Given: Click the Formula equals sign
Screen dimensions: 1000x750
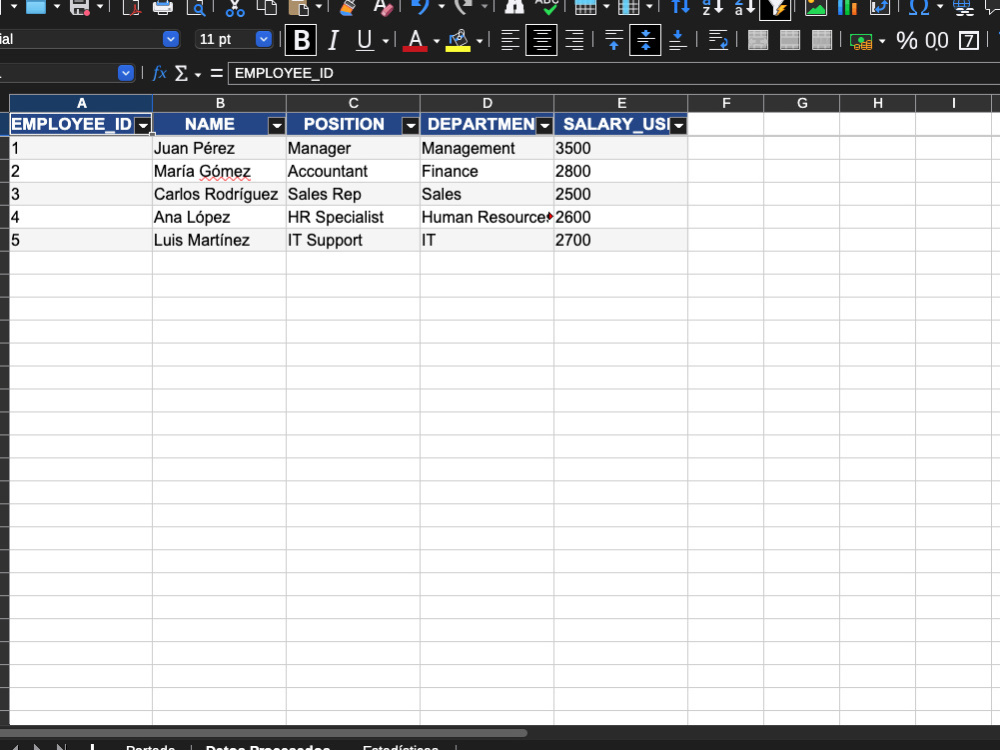Looking at the screenshot, I should pyautogui.click(x=217, y=73).
